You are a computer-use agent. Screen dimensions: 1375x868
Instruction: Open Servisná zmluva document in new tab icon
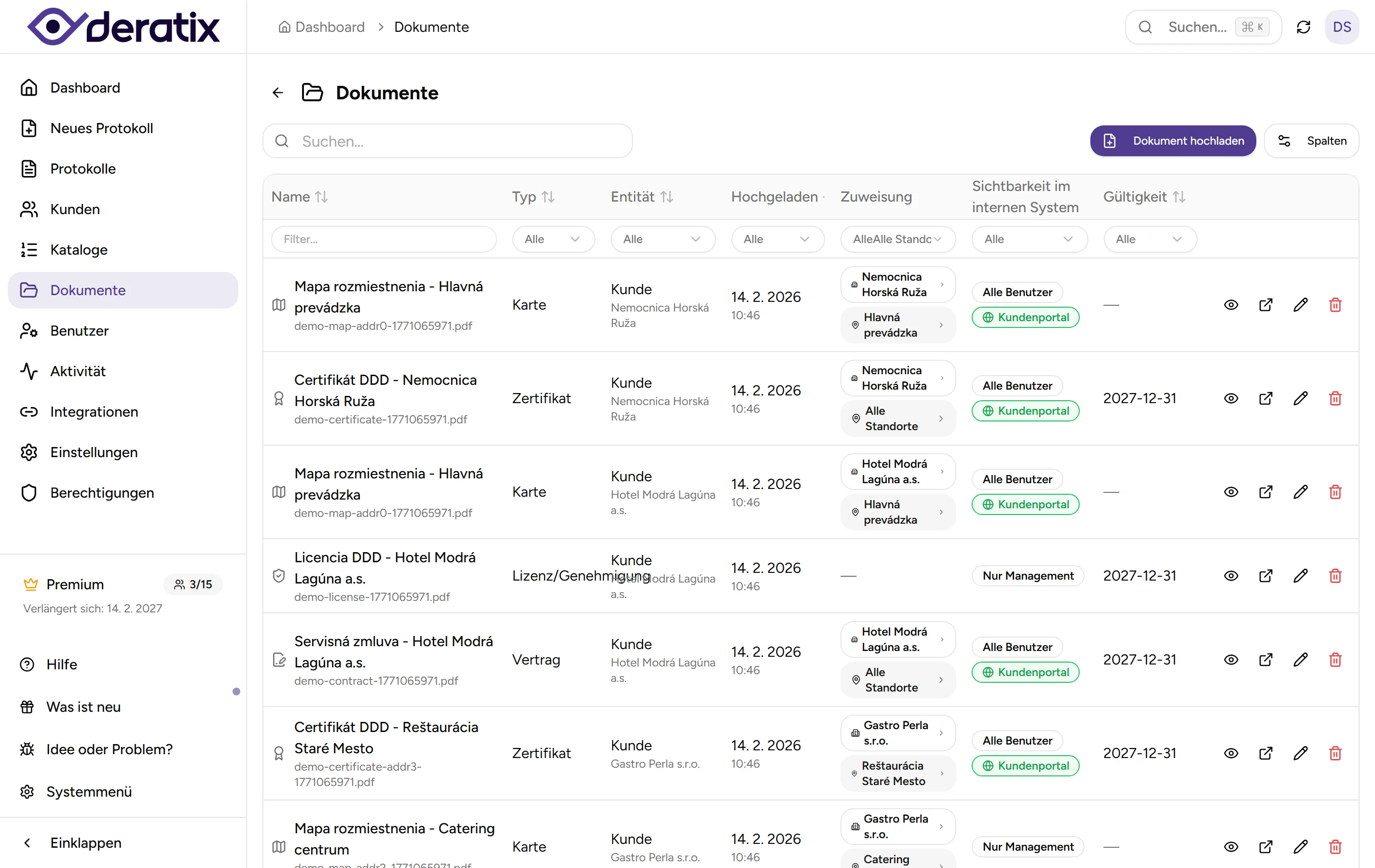click(x=1265, y=660)
